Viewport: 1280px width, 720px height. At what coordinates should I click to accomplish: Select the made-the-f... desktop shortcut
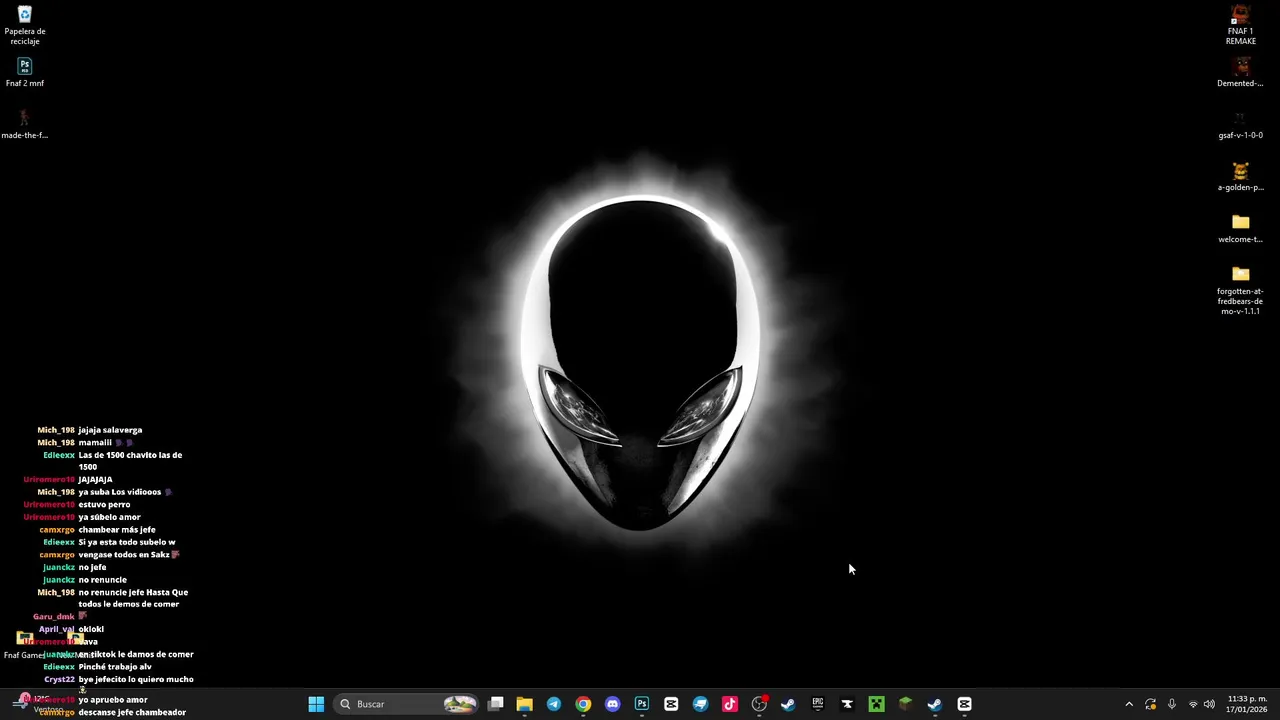tap(25, 124)
